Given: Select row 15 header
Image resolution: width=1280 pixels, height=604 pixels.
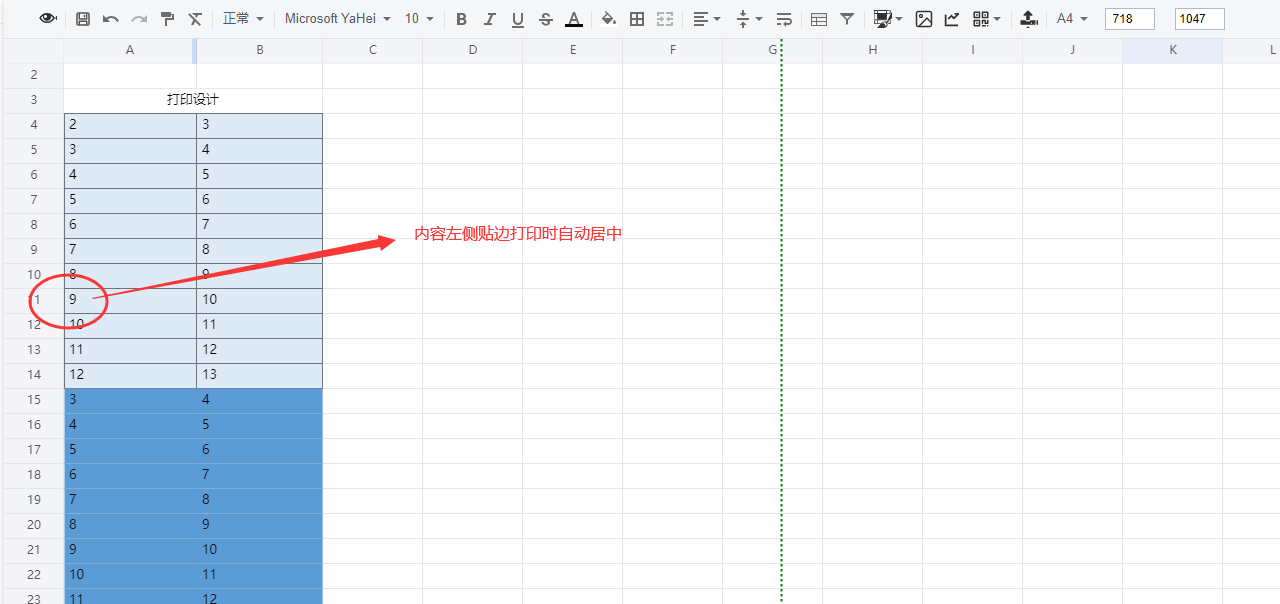Looking at the screenshot, I should (33, 400).
